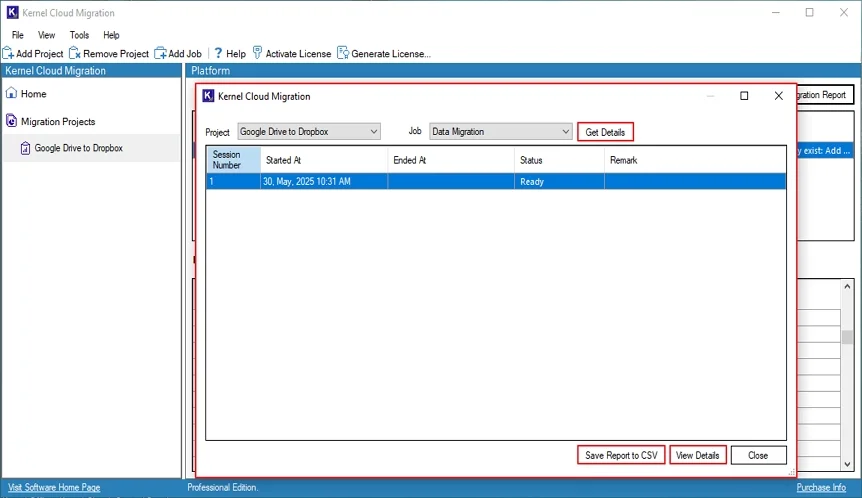862x498 pixels.
Task: Open the Help menu in menu bar
Action: coord(111,35)
